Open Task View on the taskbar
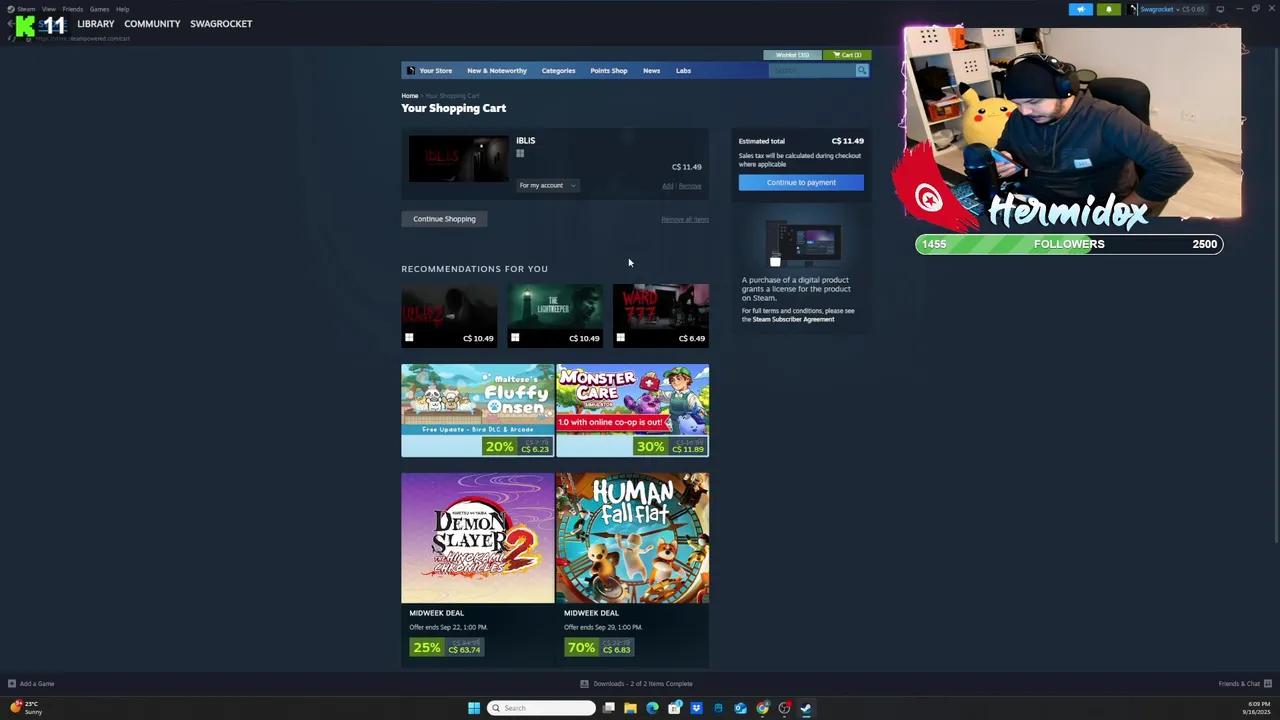 (x=608, y=708)
